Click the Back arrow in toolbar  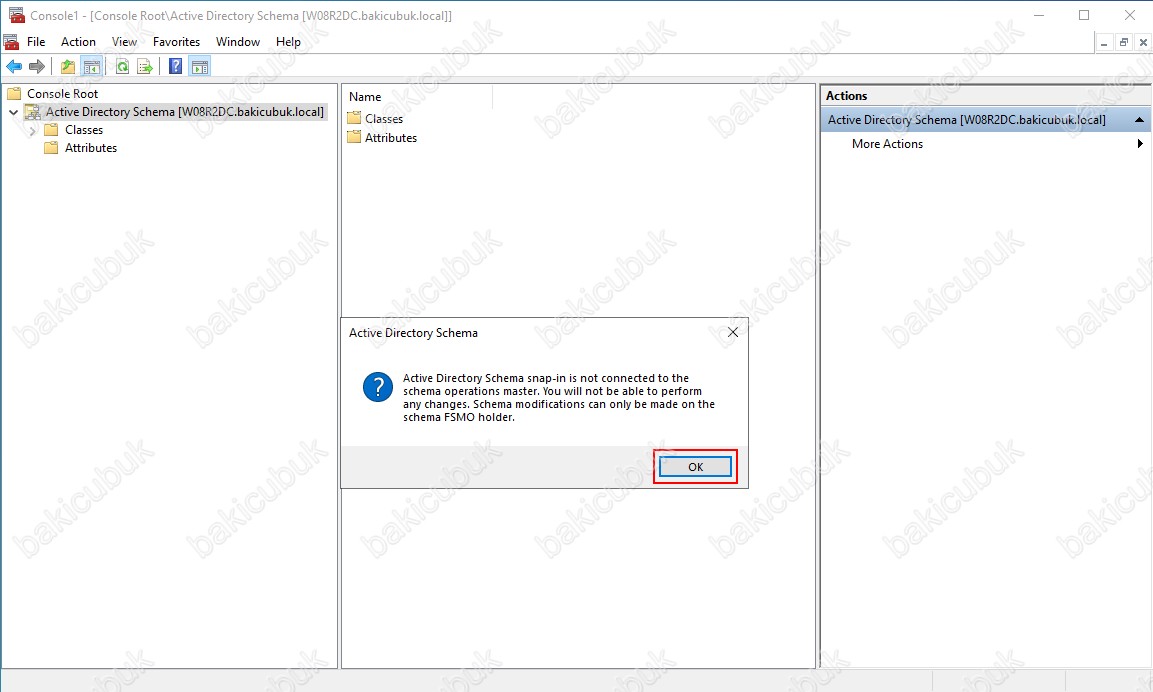tap(14, 67)
